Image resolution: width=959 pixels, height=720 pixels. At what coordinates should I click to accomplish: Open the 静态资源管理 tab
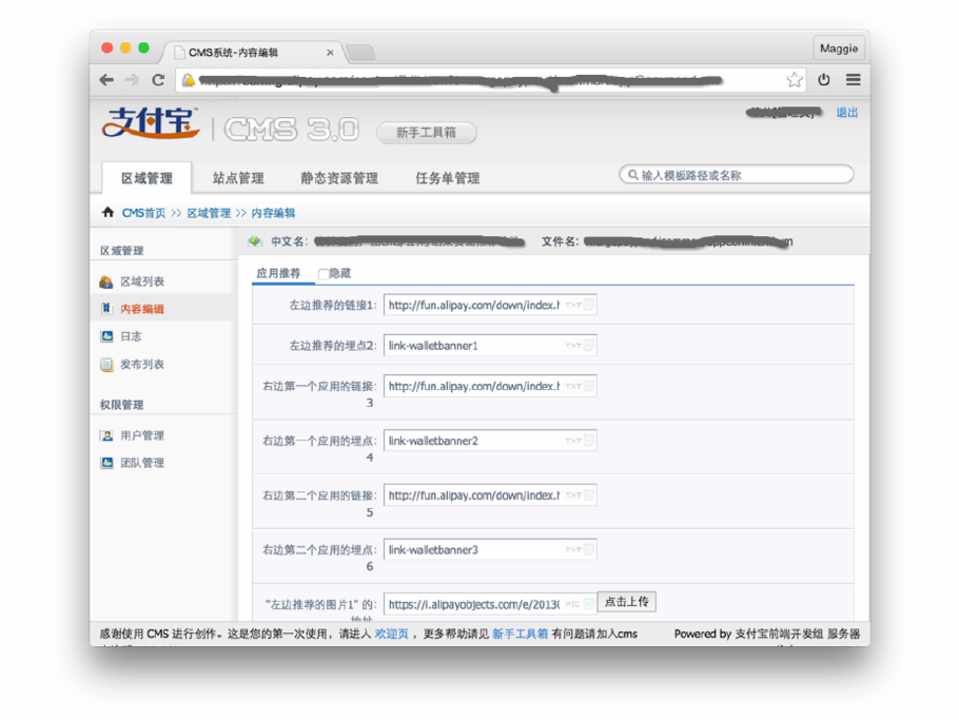pos(339,178)
